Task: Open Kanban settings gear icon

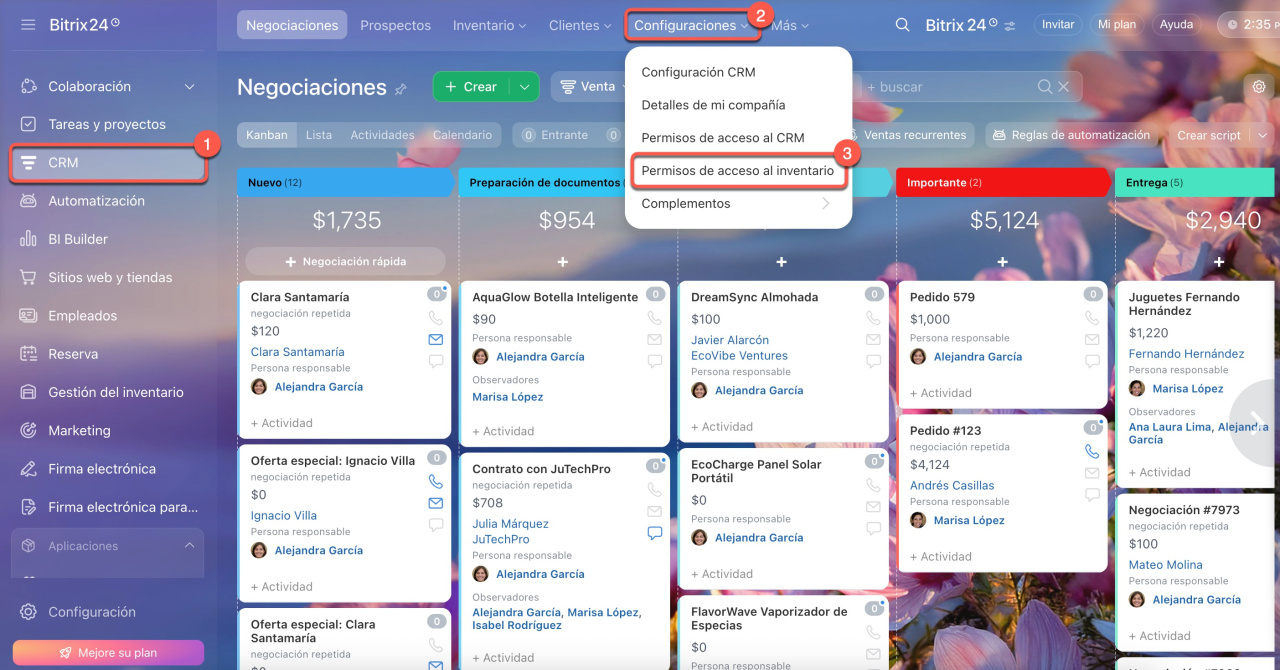Action: click(1259, 87)
